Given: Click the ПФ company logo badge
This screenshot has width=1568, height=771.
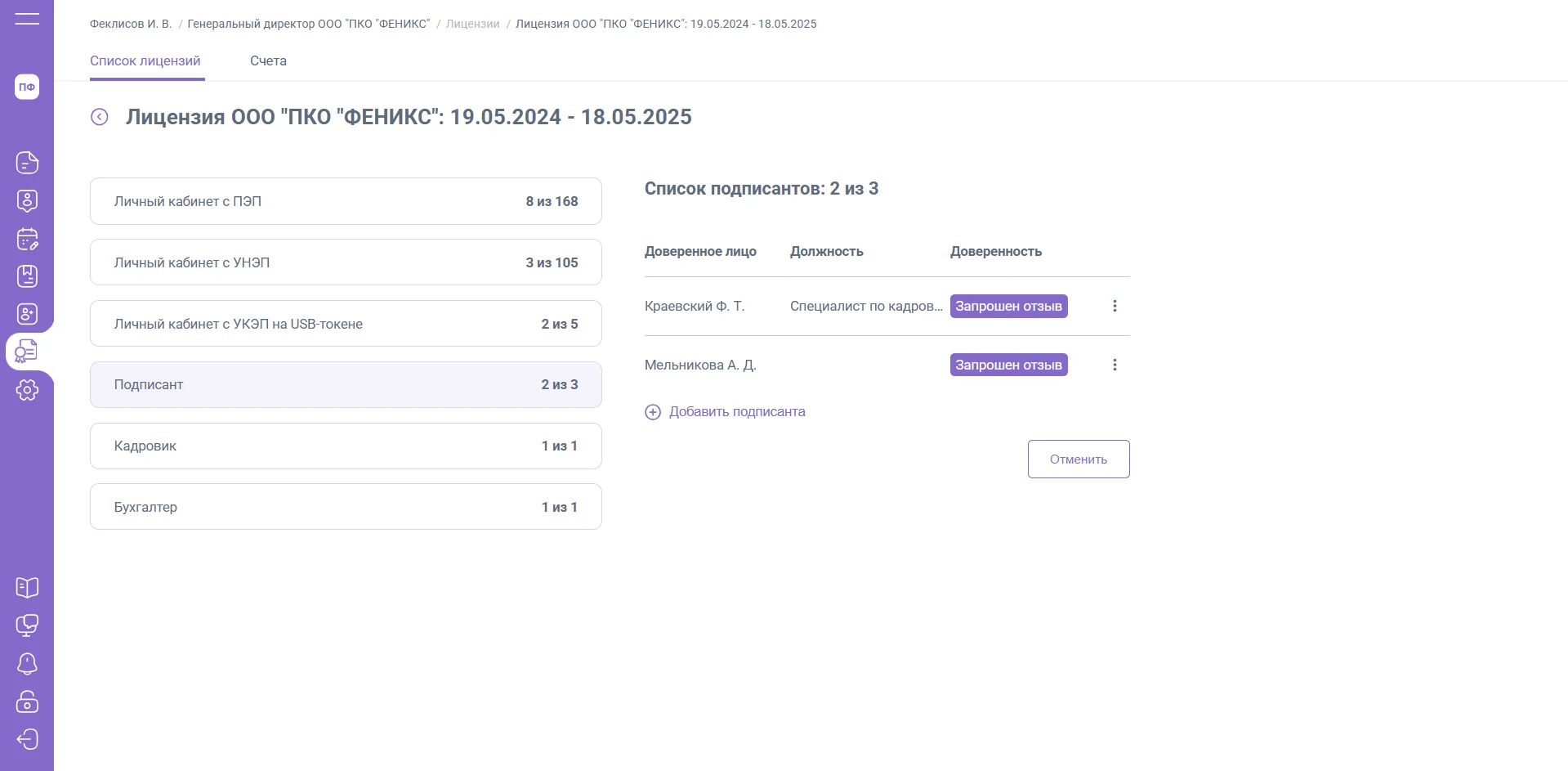Looking at the screenshot, I should pos(27,87).
